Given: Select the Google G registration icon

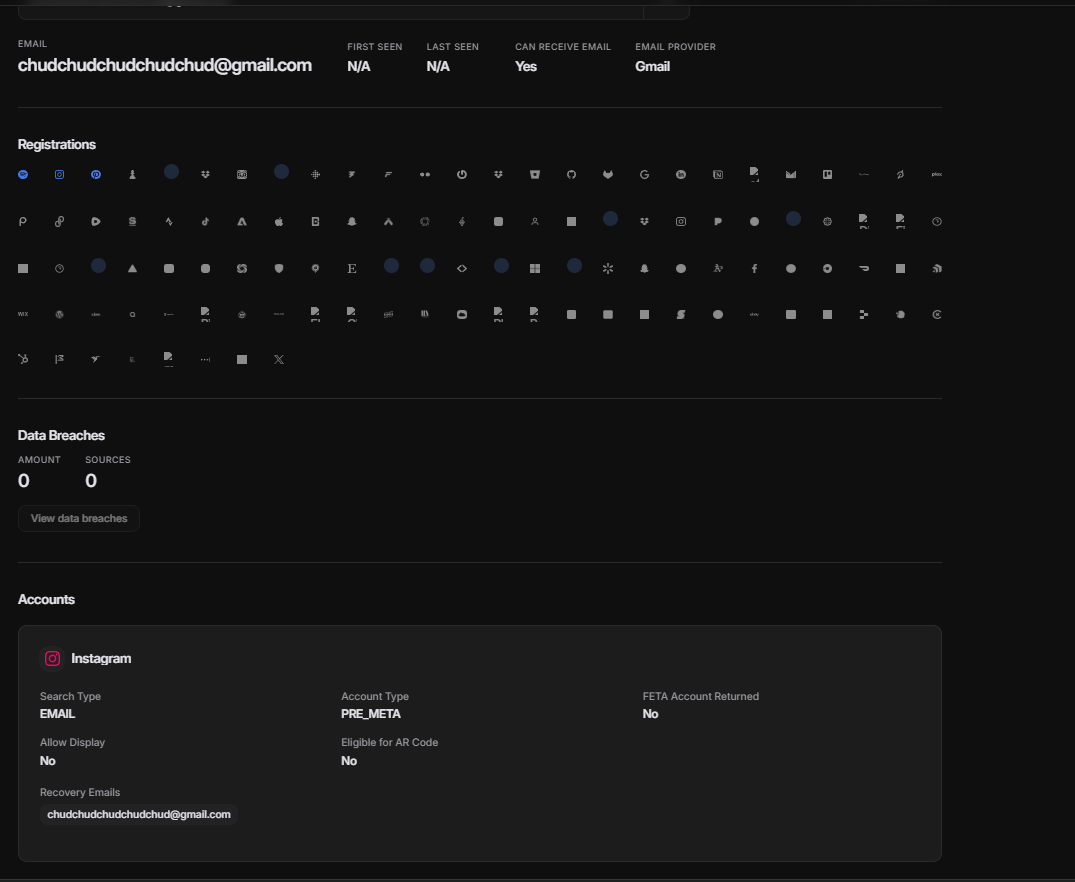Looking at the screenshot, I should 644,175.
